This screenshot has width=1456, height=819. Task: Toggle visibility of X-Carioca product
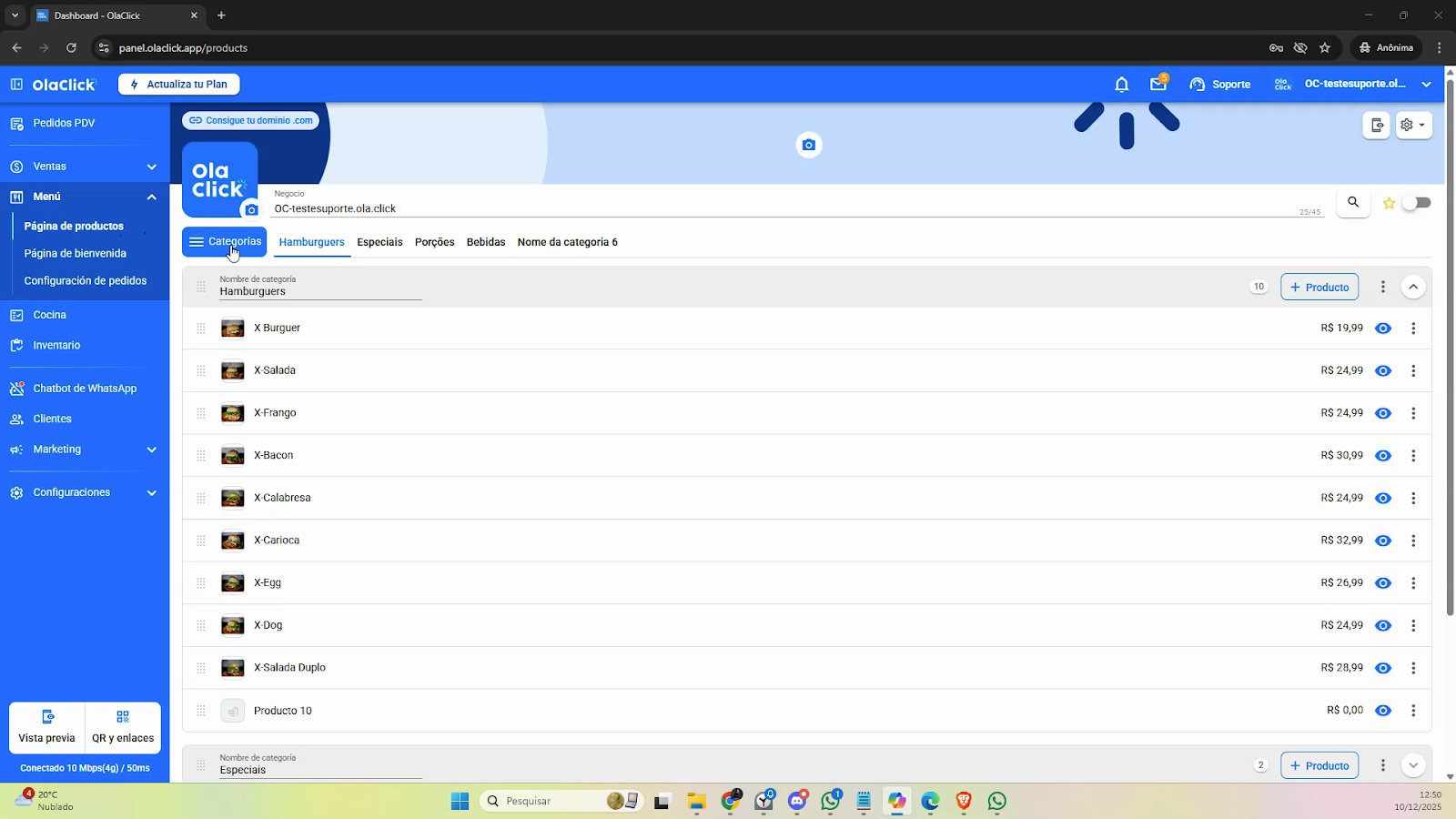coord(1383,541)
